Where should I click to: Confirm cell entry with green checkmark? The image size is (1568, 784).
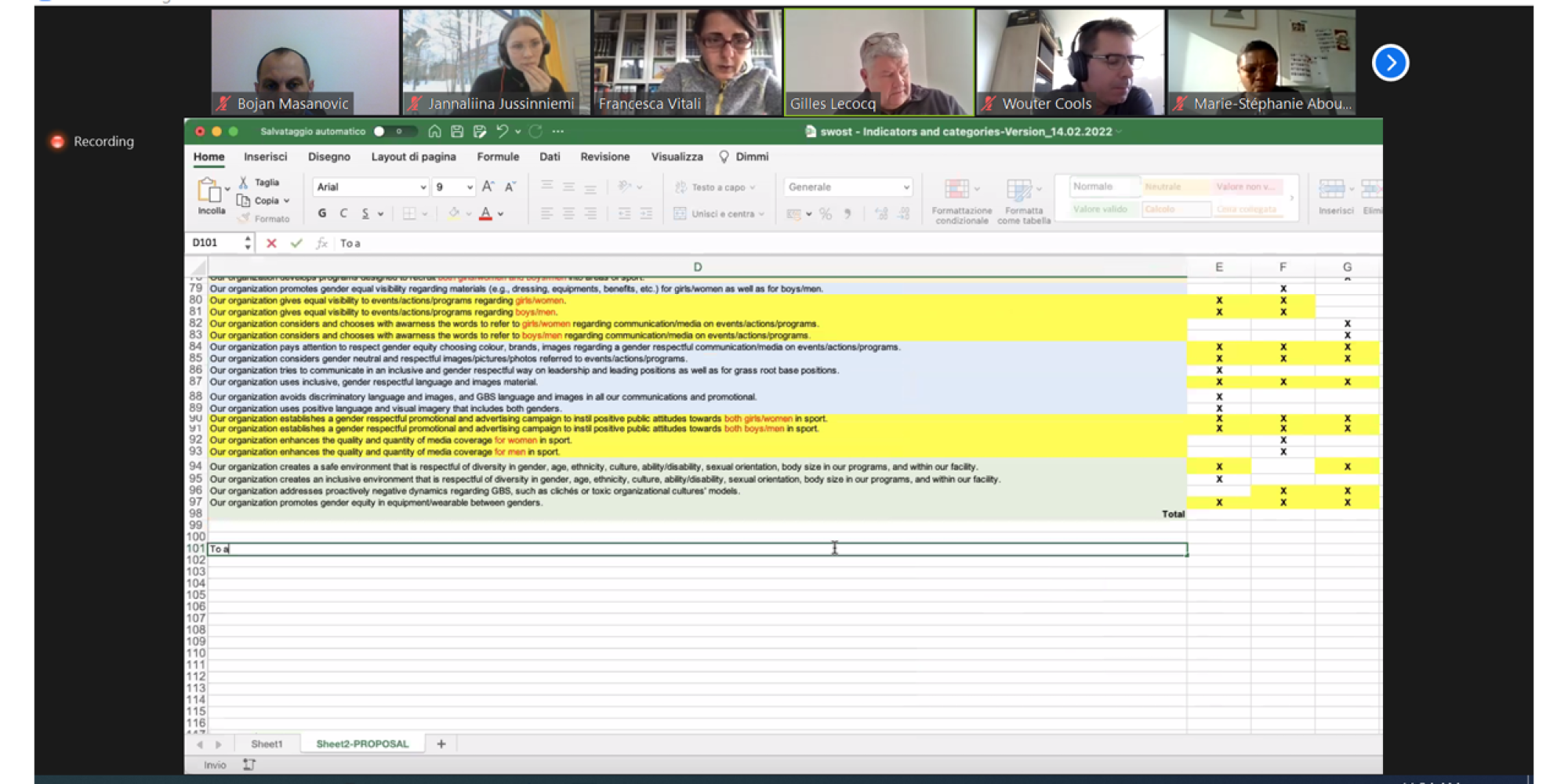pyautogui.click(x=296, y=244)
